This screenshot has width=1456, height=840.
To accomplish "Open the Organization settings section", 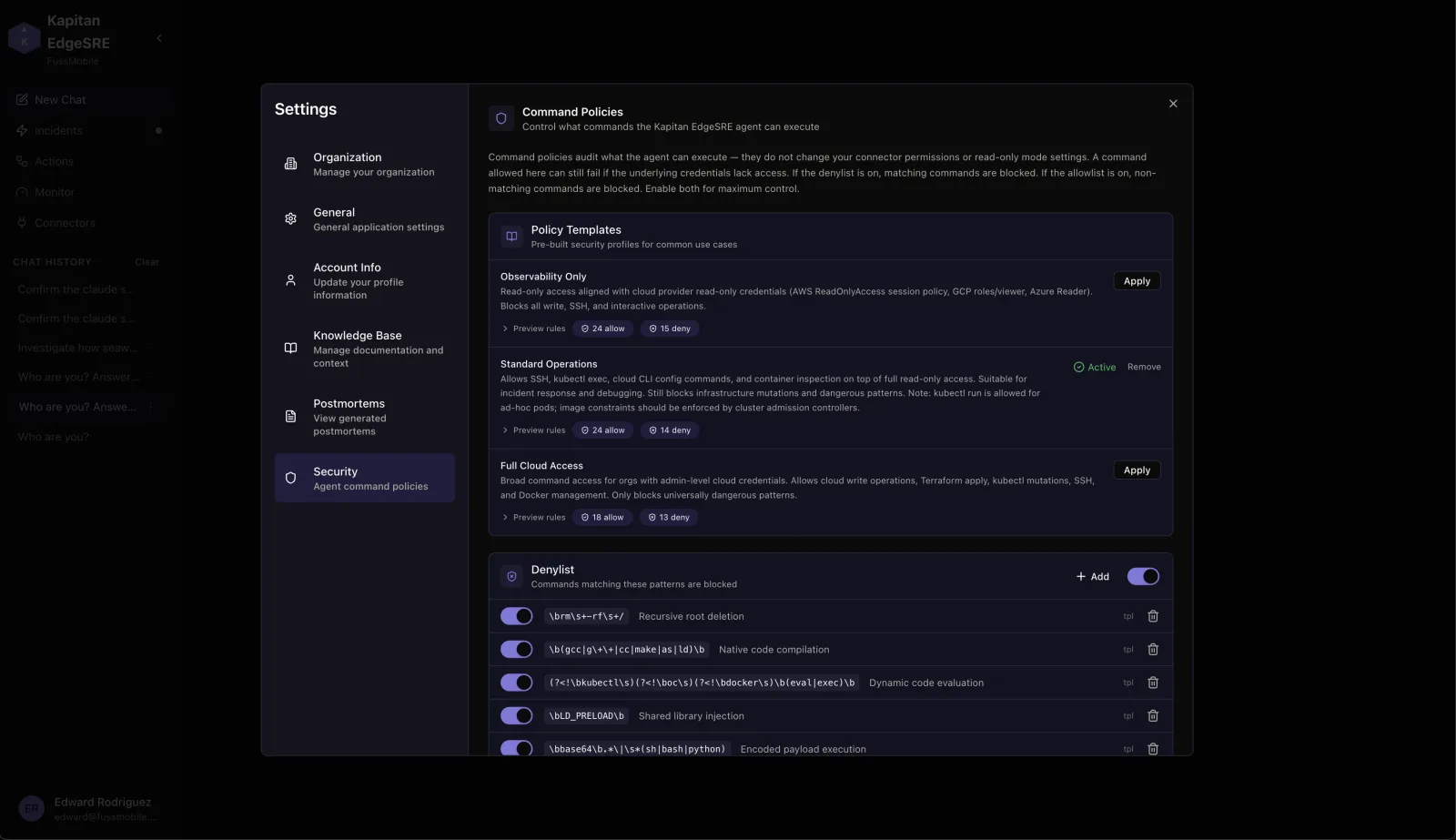I will point(365,164).
